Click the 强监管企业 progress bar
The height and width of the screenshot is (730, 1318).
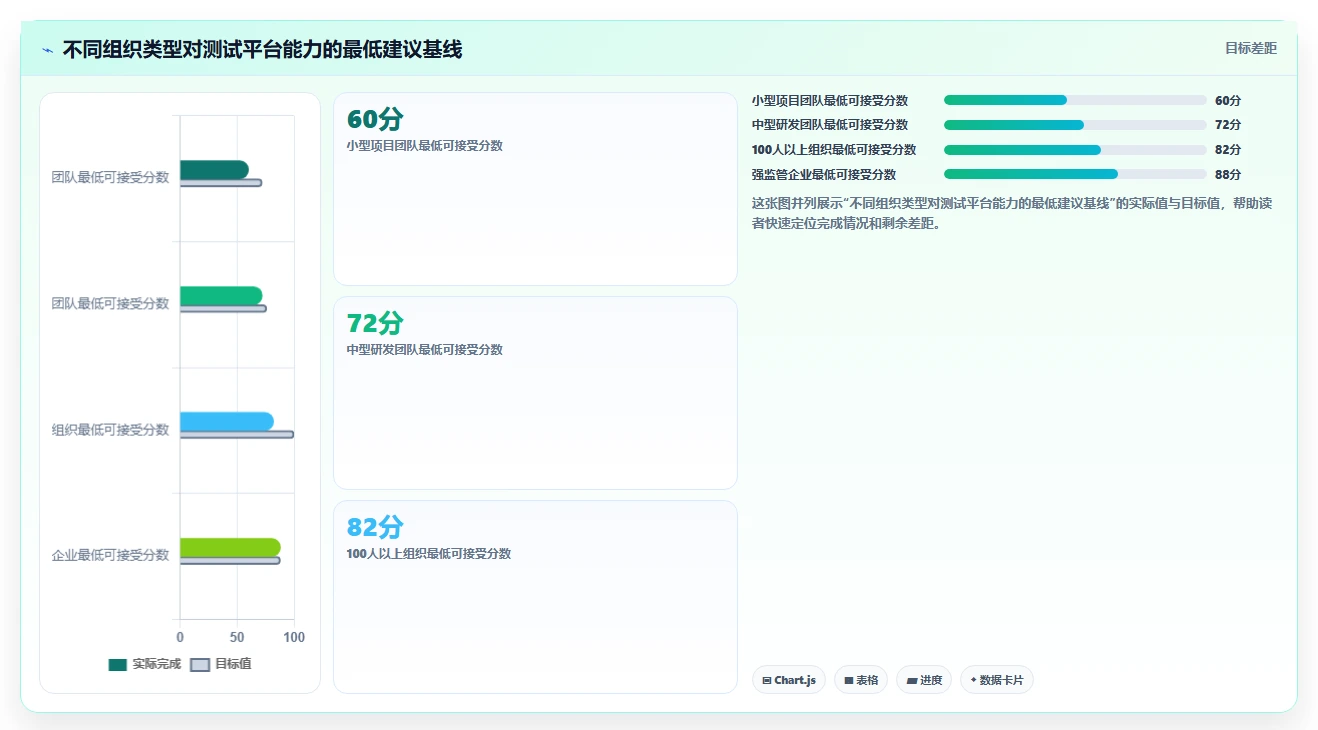(x=1075, y=174)
